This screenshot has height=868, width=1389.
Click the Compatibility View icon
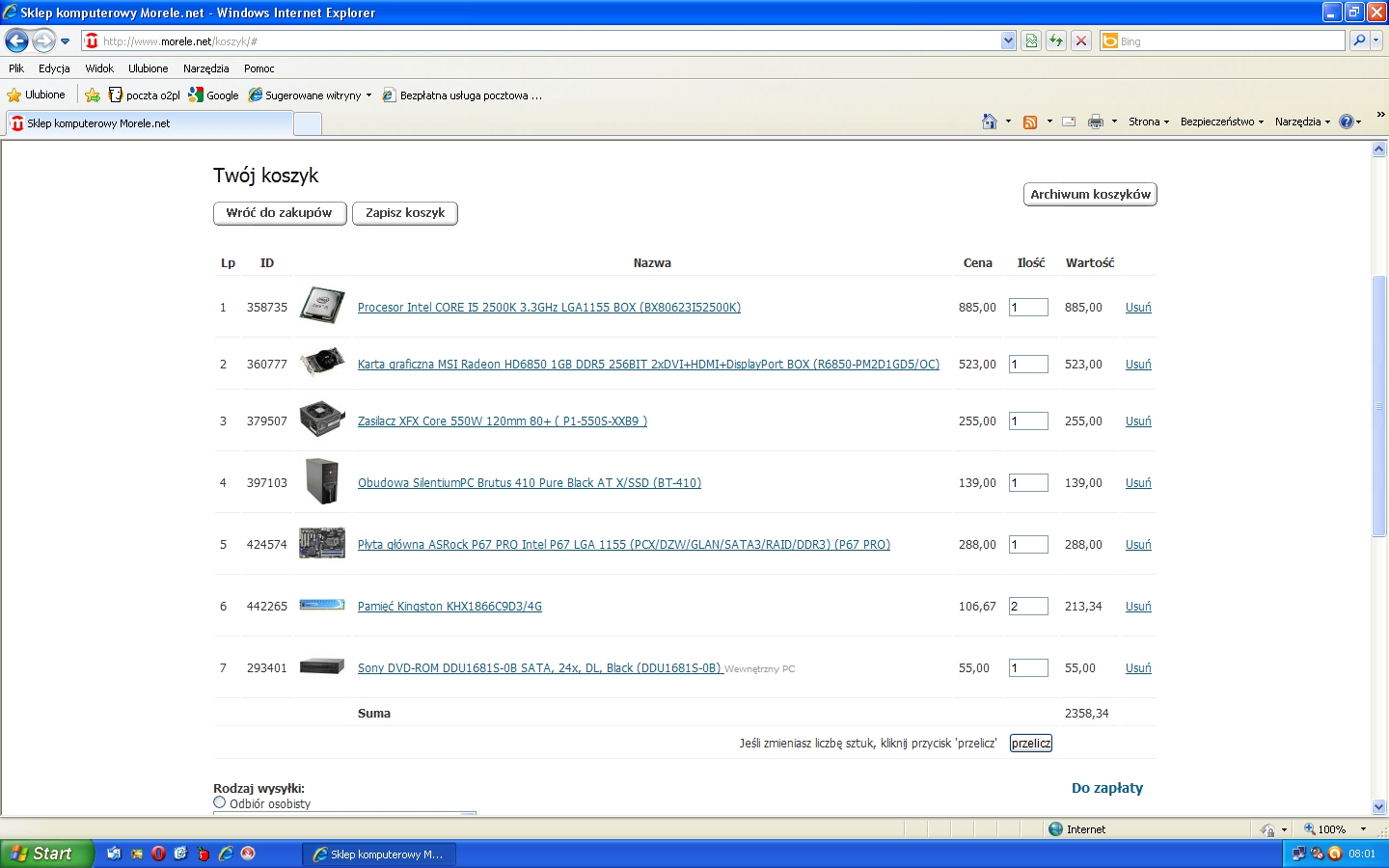point(1031,41)
